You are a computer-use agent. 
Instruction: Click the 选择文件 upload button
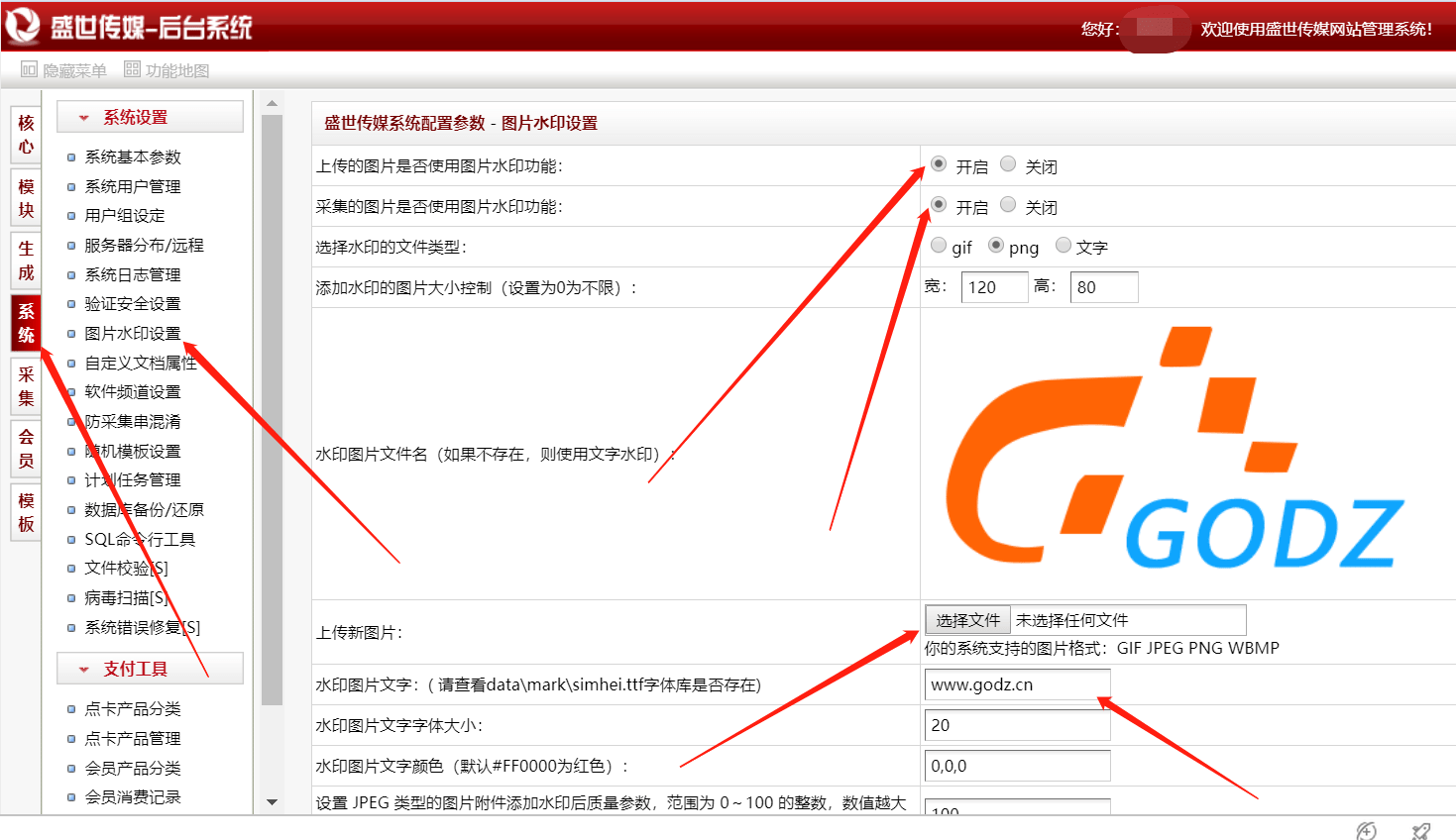966,618
